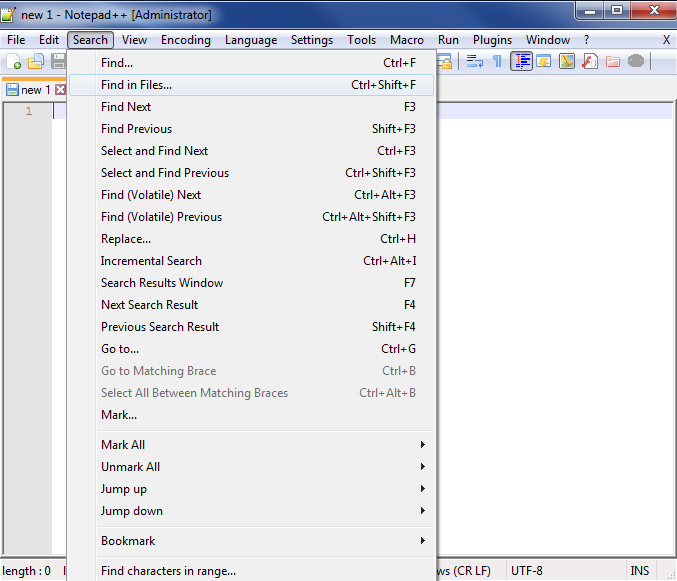
Task: Expand the Mark All submenu arrow
Action: [423, 445]
